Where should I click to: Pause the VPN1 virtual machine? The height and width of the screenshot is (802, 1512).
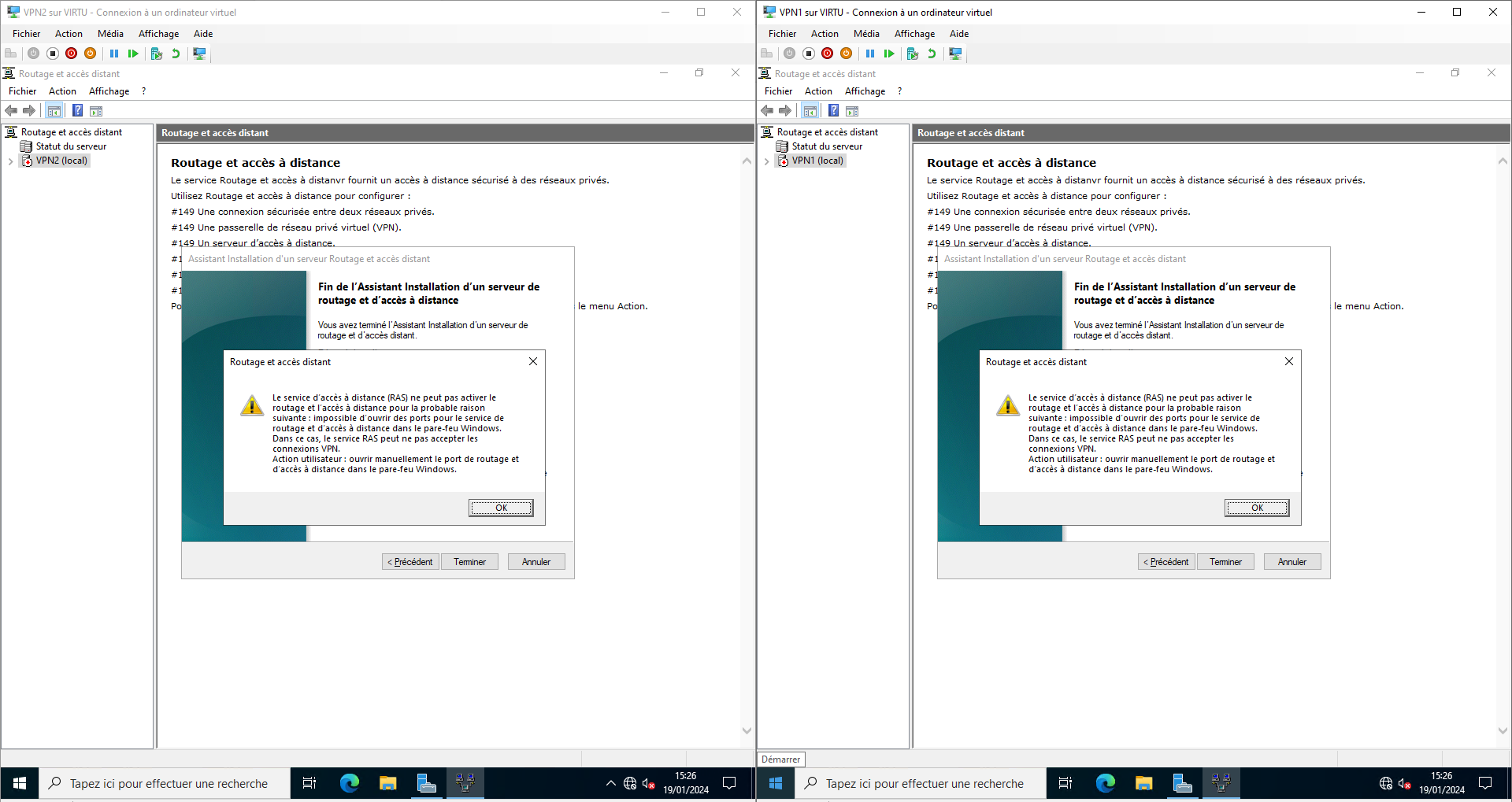870,54
